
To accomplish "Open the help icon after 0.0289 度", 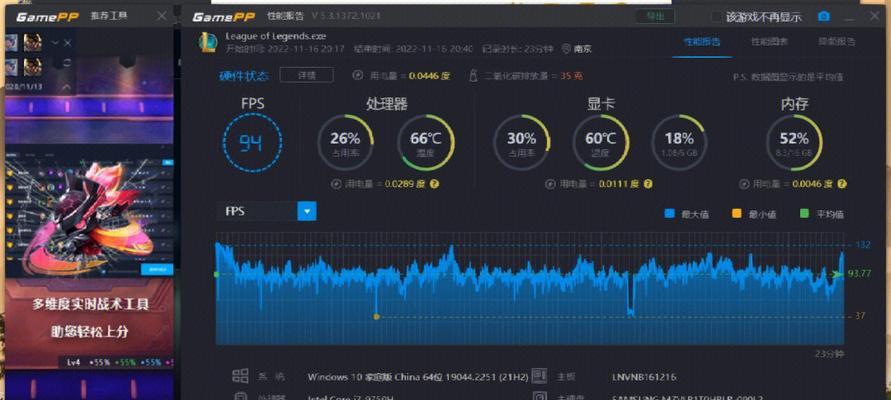I will (434, 184).
